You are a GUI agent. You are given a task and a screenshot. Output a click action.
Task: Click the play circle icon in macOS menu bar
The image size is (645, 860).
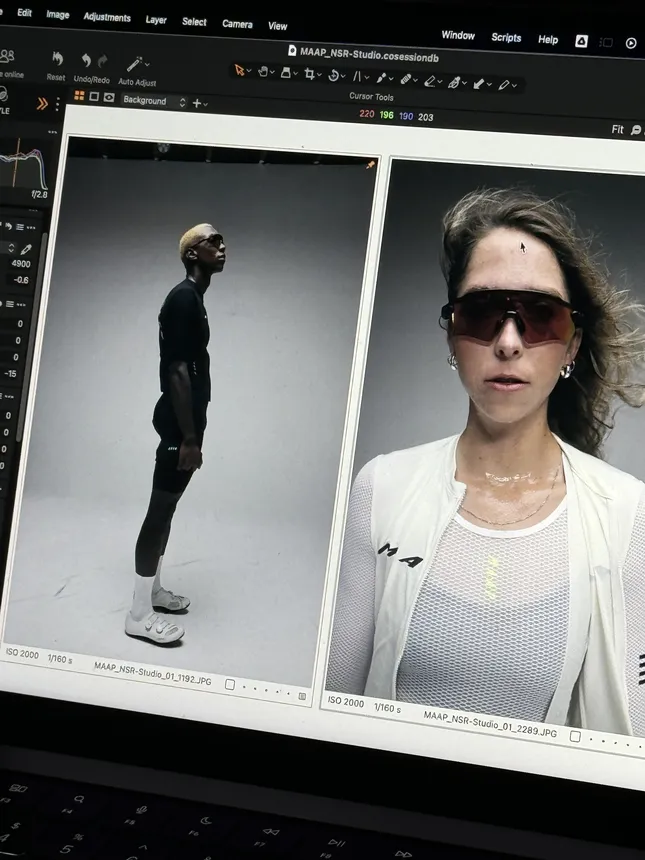pyautogui.click(x=631, y=43)
